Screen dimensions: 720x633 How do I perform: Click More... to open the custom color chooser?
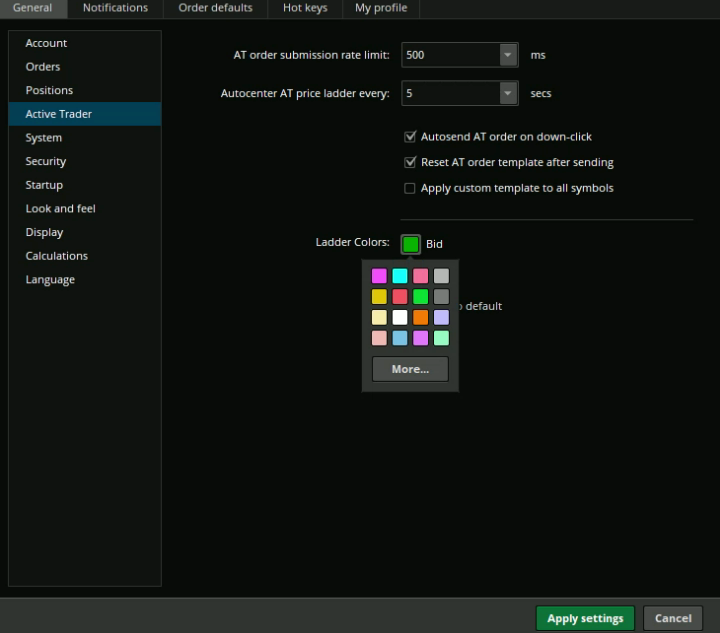click(410, 369)
